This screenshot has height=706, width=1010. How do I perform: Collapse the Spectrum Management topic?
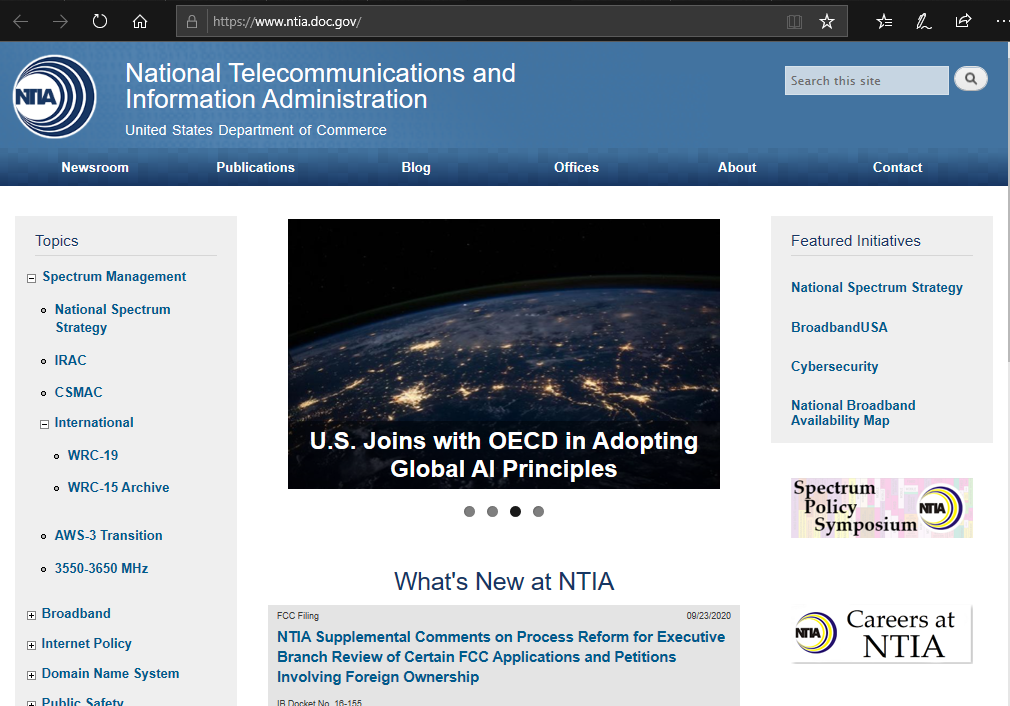(x=31, y=278)
